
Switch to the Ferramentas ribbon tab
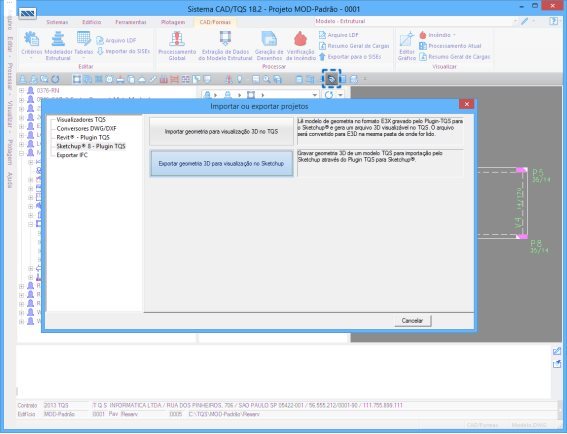coord(131,22)
